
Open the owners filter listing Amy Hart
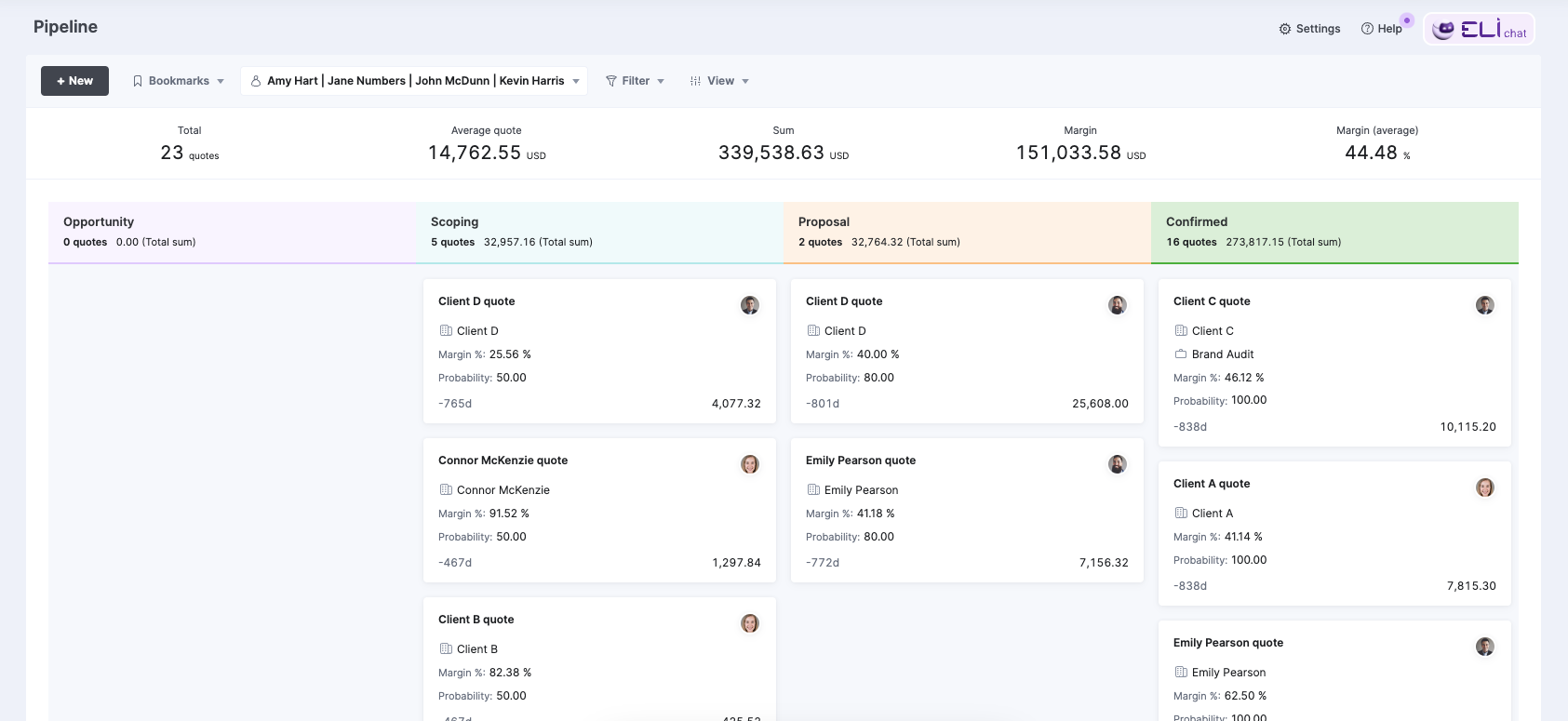click(x=414, y=81)
